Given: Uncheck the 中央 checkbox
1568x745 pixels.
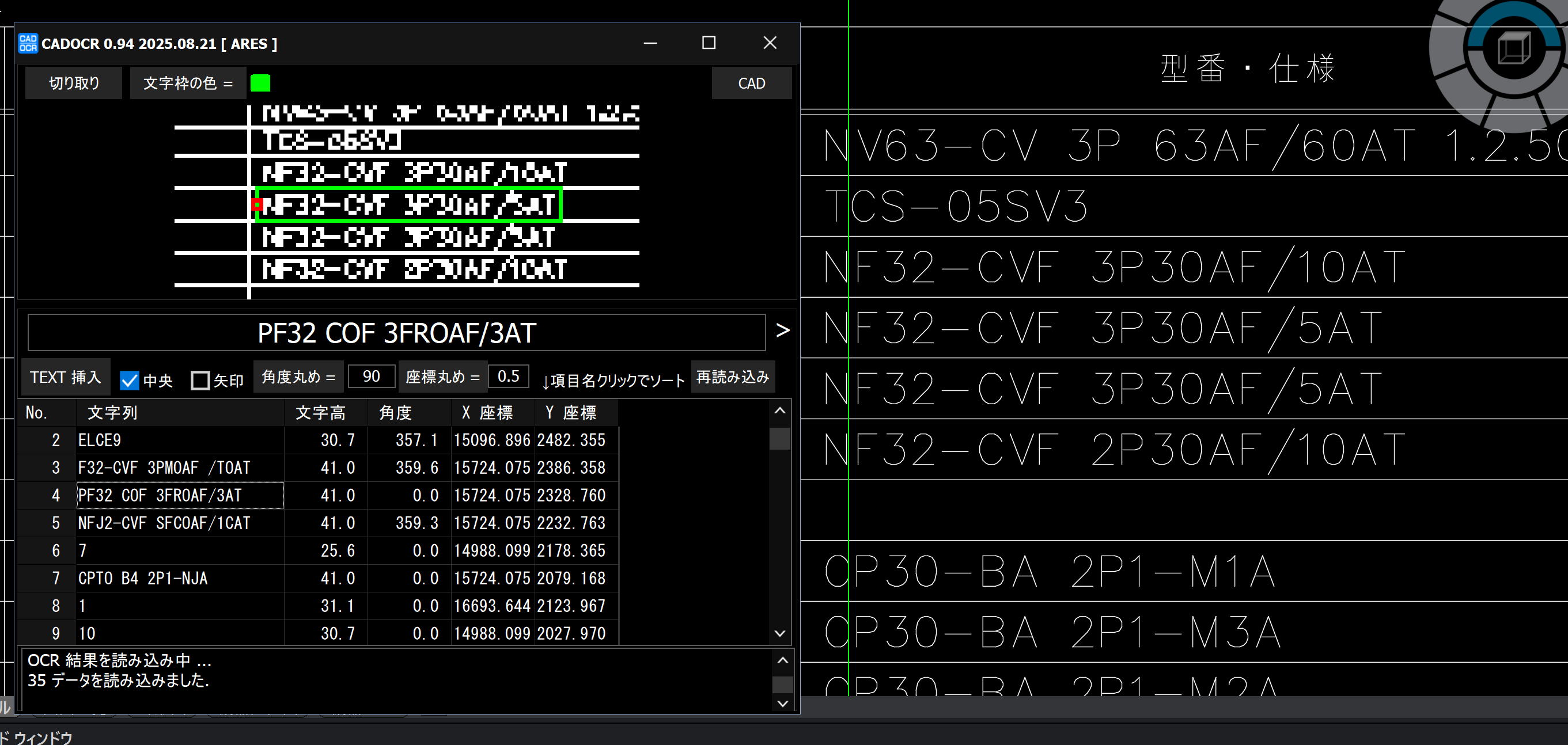Looking at the screenshot, I should coord(130,381).
